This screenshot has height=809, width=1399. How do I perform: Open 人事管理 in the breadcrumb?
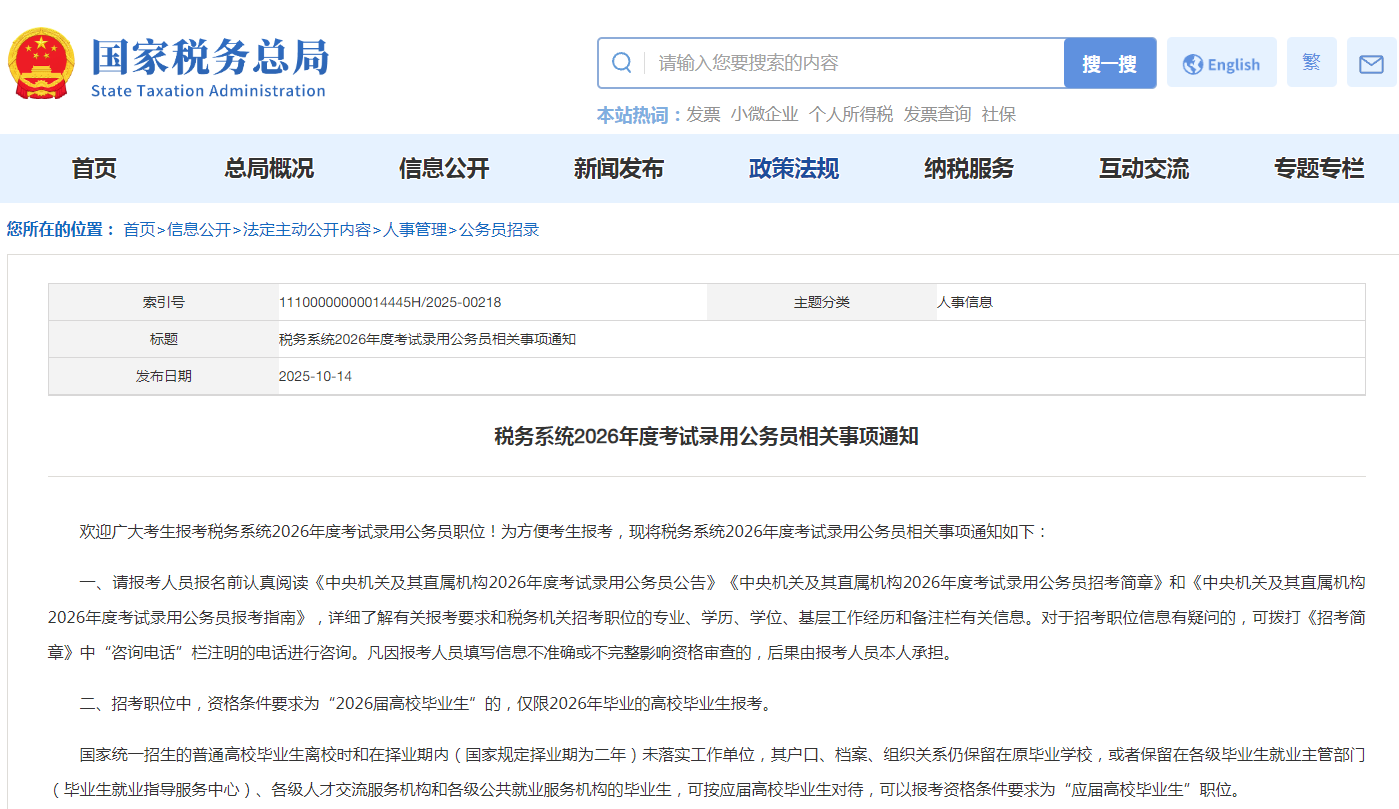[x=415, y=230]
